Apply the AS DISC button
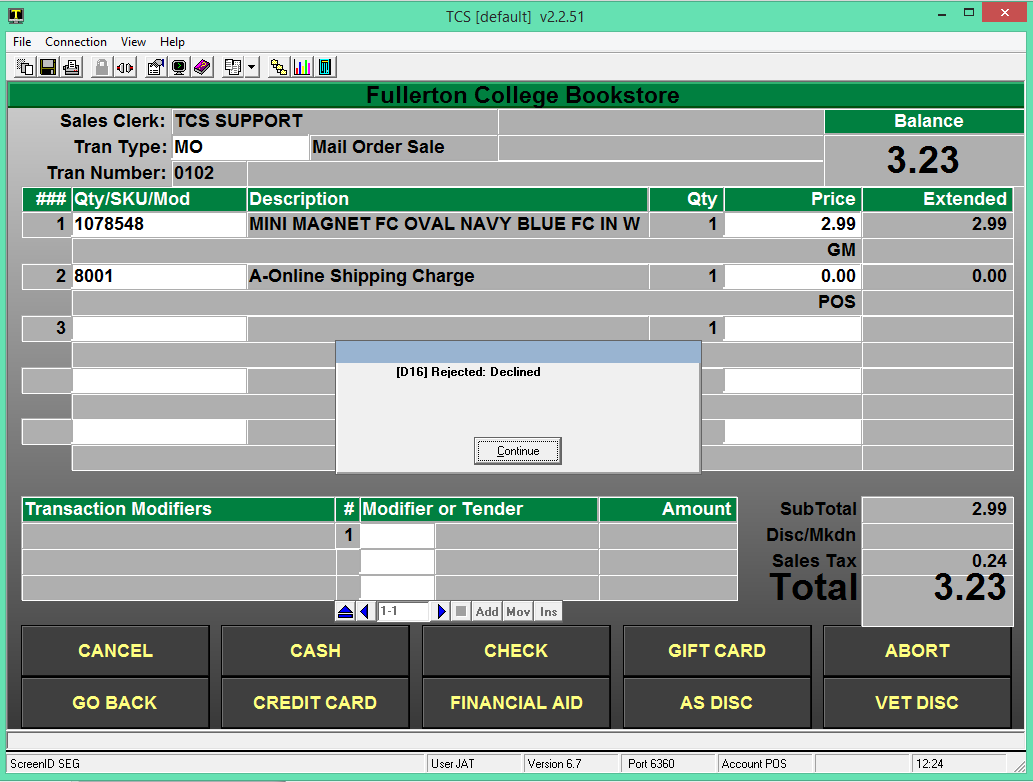Image resolution: width=1033 pixels, height=782 pixels. click(x=717, y=703)
